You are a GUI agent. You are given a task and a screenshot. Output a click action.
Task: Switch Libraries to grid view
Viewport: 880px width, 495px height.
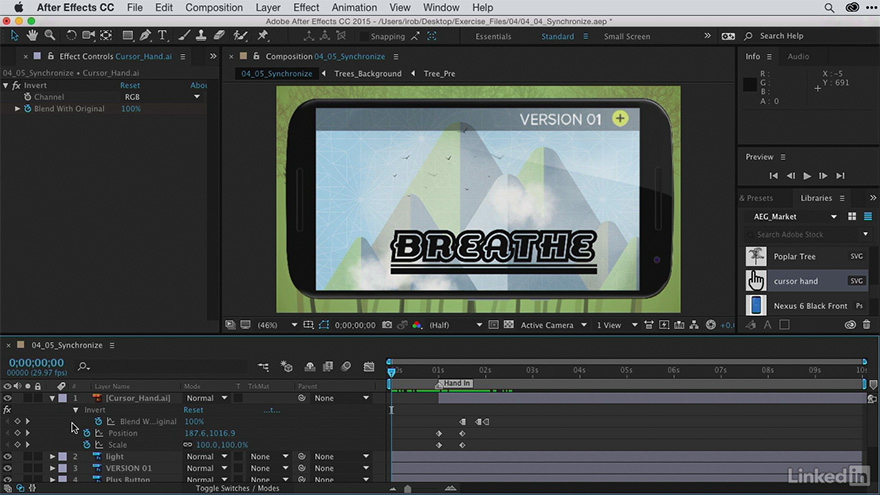point(852,217)
